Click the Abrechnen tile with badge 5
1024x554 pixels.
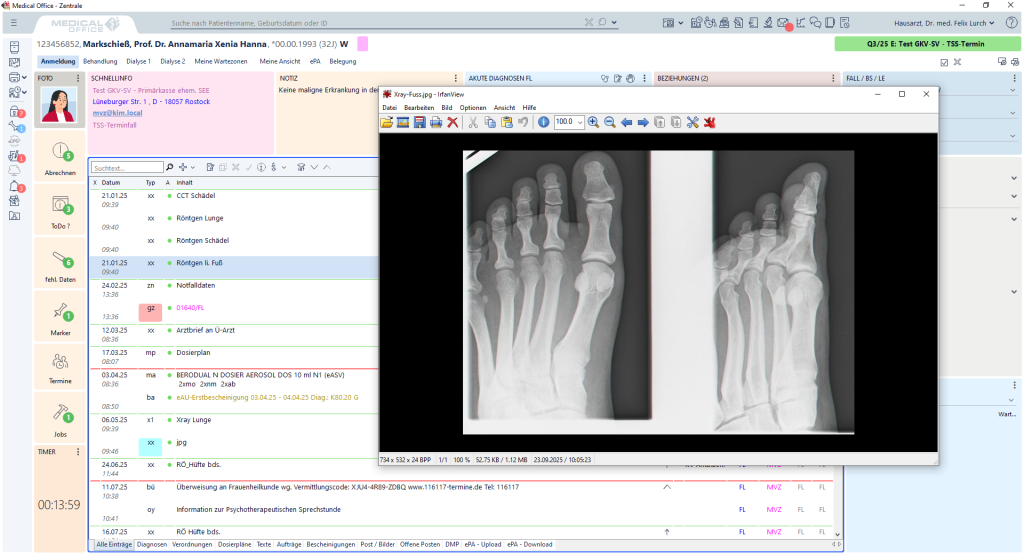point(60,157)
